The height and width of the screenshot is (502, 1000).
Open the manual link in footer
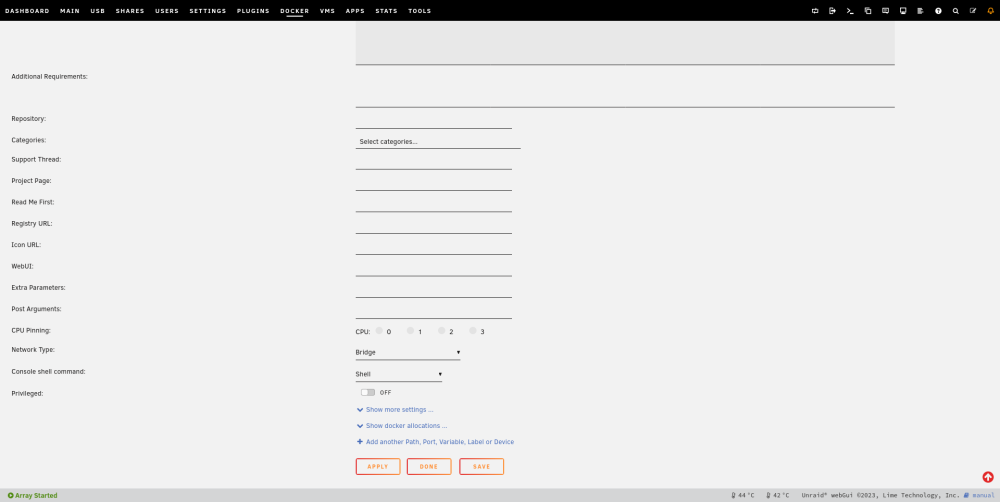point(983,496)
